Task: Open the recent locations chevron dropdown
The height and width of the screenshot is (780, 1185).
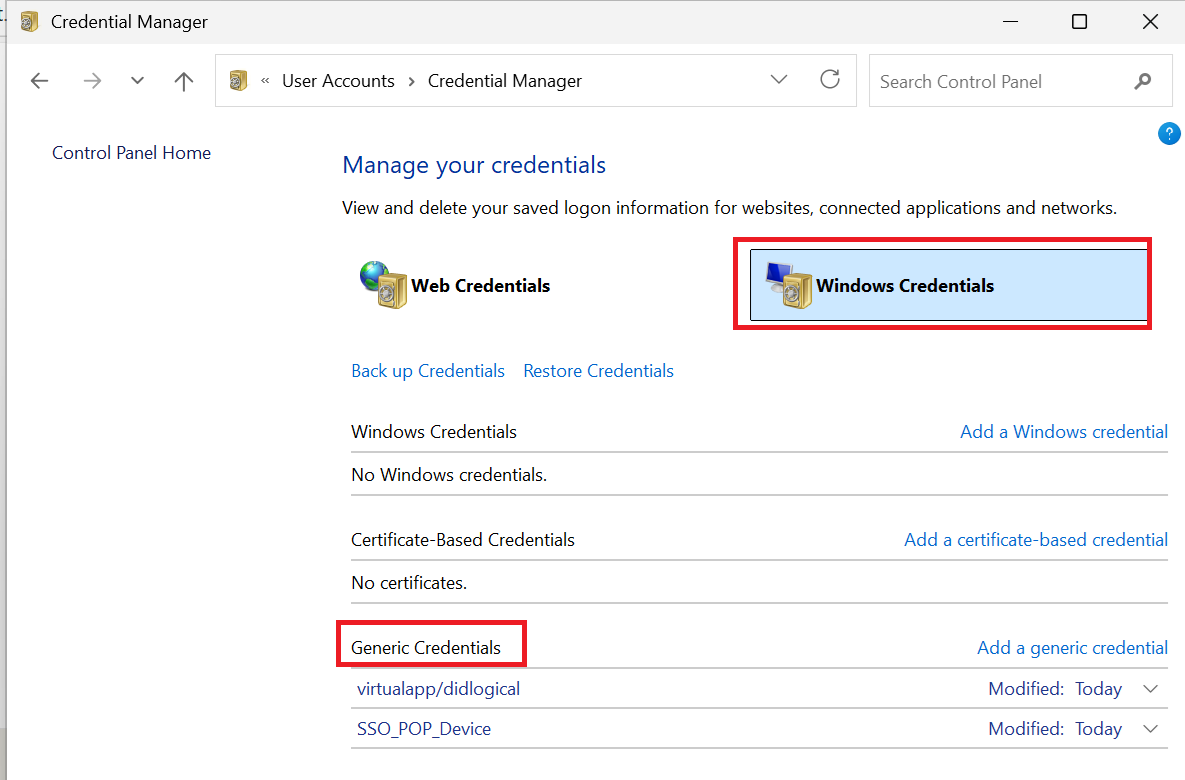Action: (x=137, y=80)
